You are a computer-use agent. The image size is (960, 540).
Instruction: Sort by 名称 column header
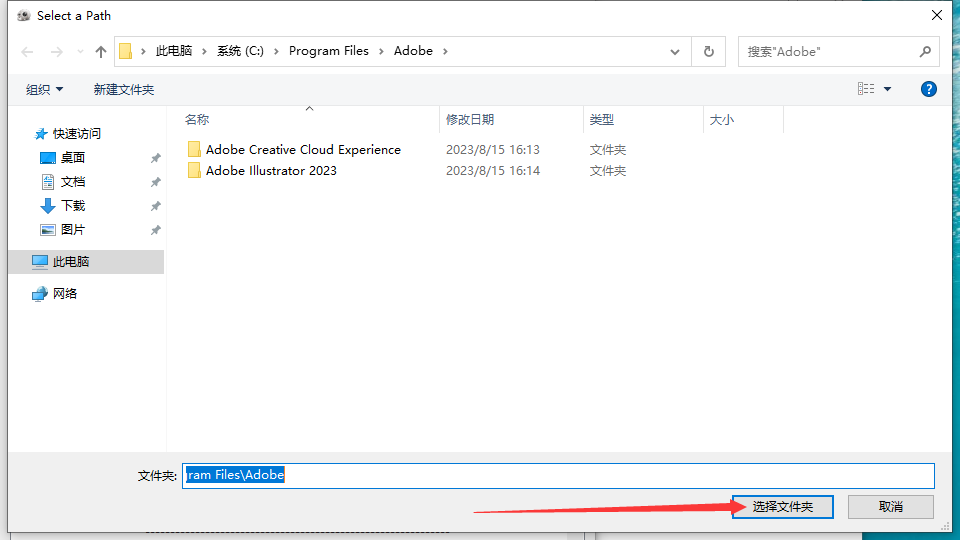pyautogui.click(x=197, y=120)
